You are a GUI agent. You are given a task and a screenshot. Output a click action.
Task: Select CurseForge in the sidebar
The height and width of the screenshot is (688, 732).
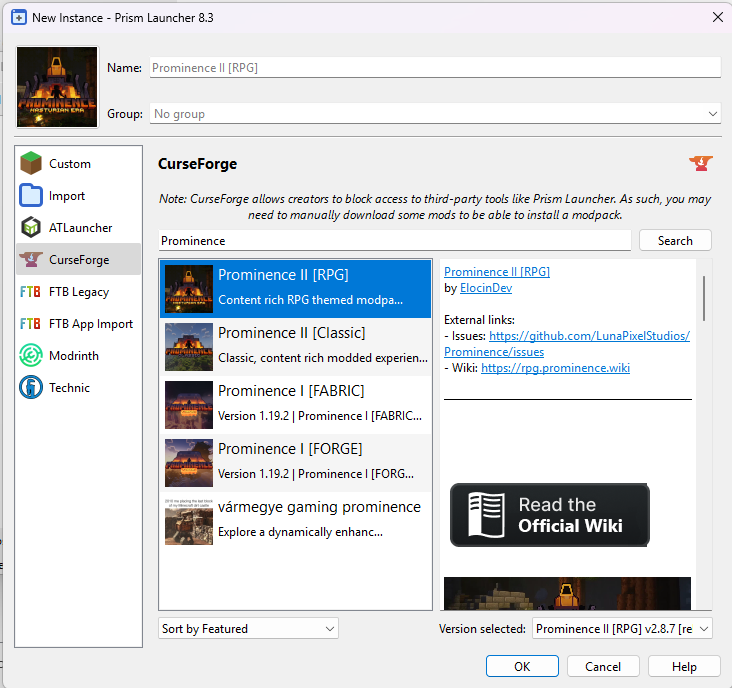point(78,260)
